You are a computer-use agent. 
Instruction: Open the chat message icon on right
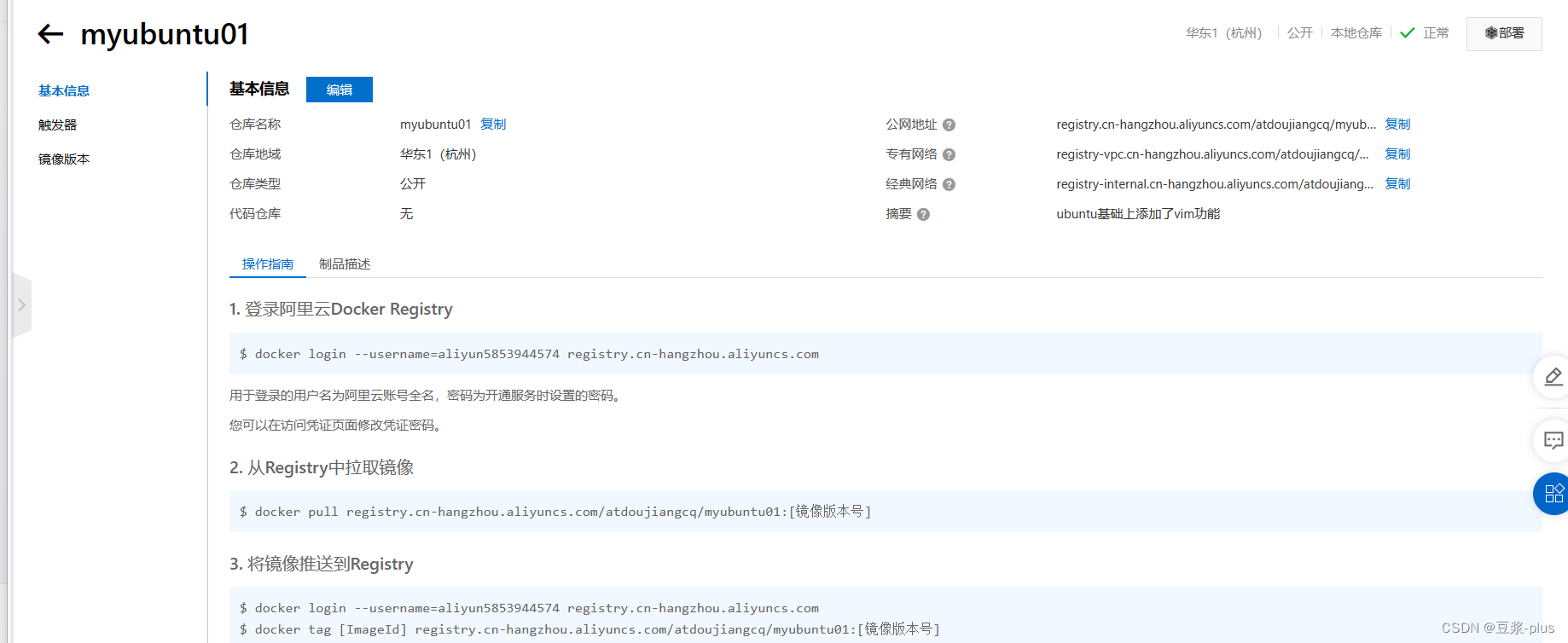(1553, 441)
